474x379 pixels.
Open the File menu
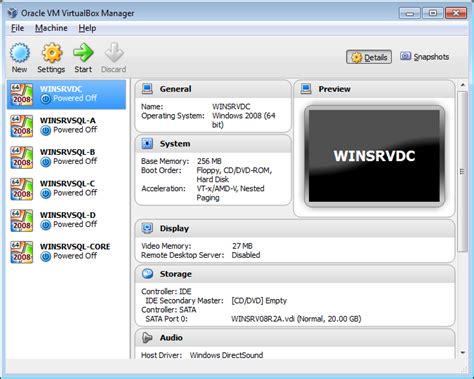pyautogui.click(x=17, y=28)
